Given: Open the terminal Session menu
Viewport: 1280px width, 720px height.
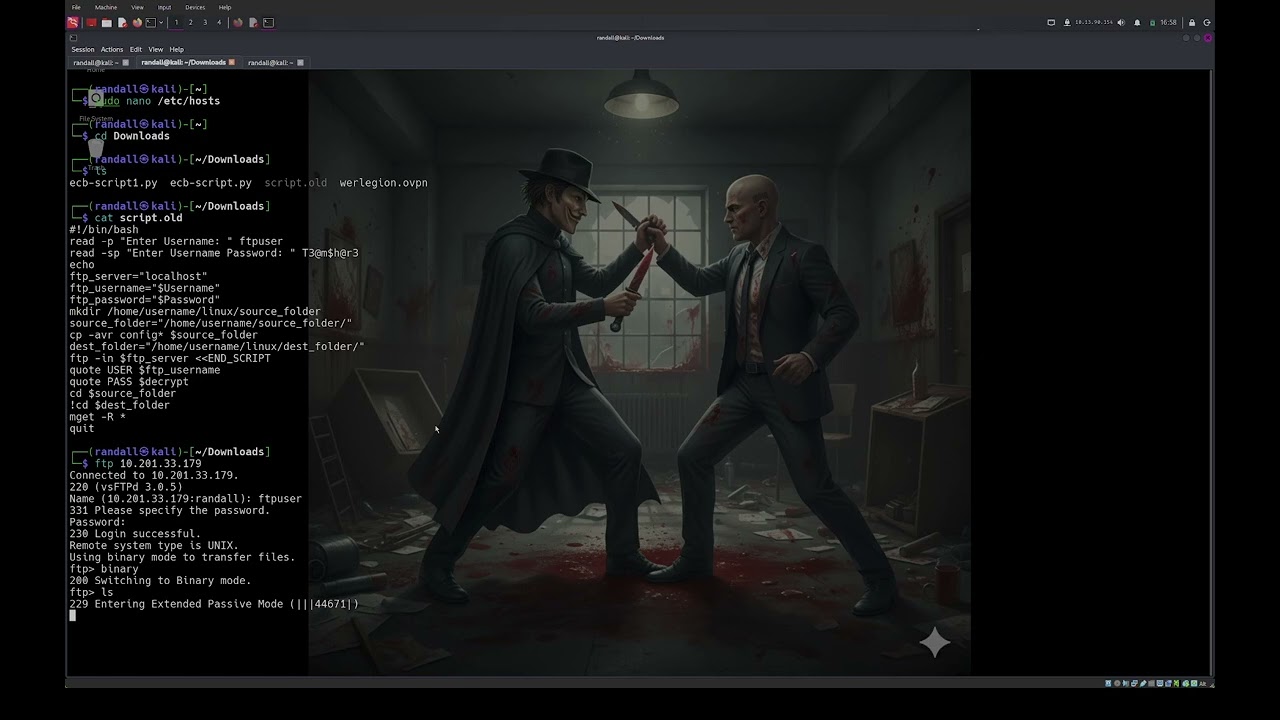Looking at the screenshot, I should coord(83,49).
